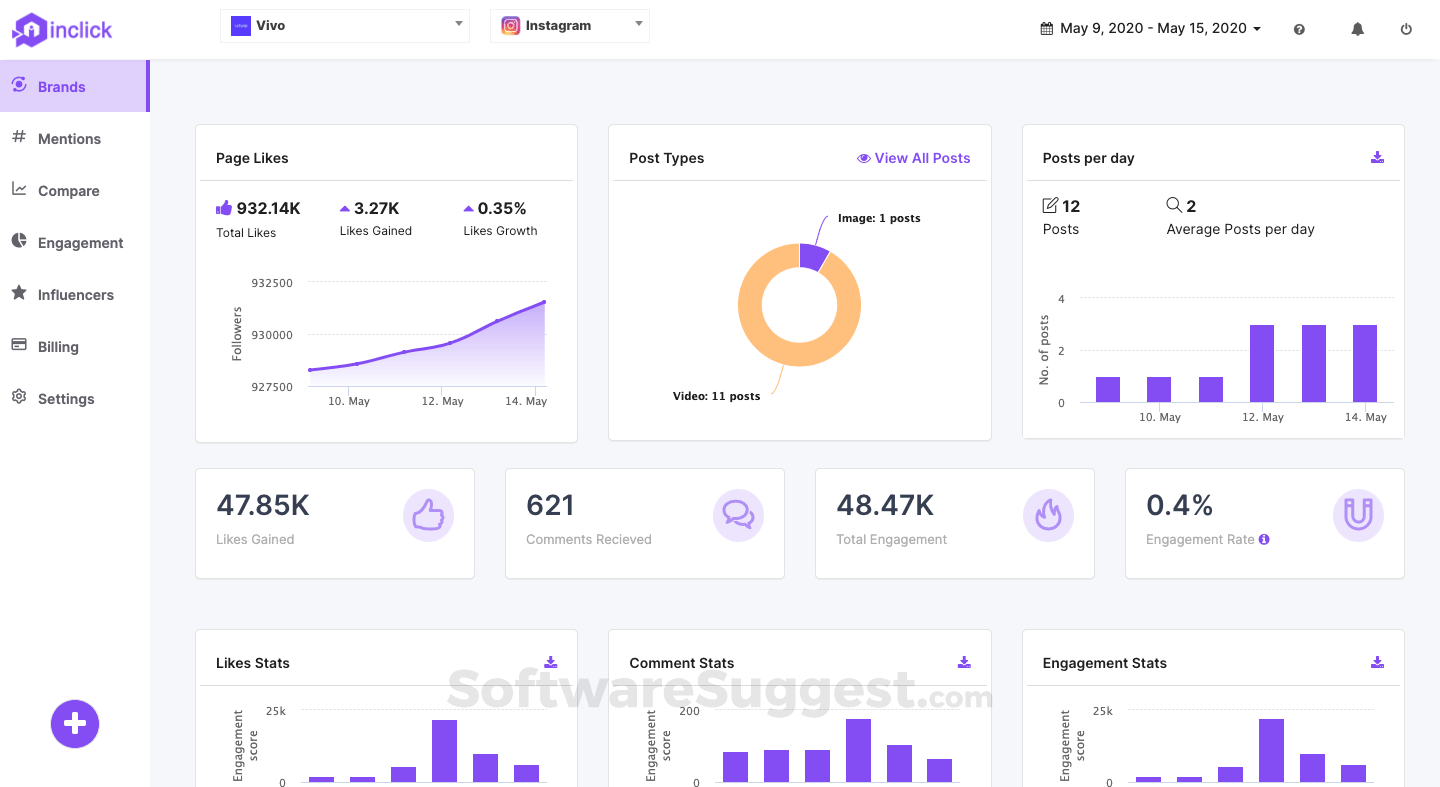Click the inclick logo
Image resolution: width=1440 pixels, height=787 pixels.
tap(62, 29)
